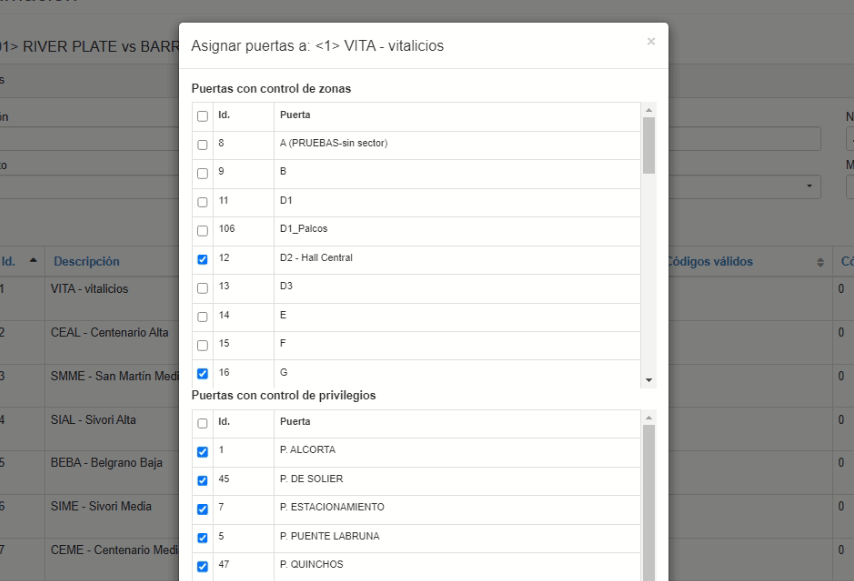Toggle P. ESTACIONAMIENTO checkbox off
This screenshot has height=581, width=854.
tap(203, 509)
